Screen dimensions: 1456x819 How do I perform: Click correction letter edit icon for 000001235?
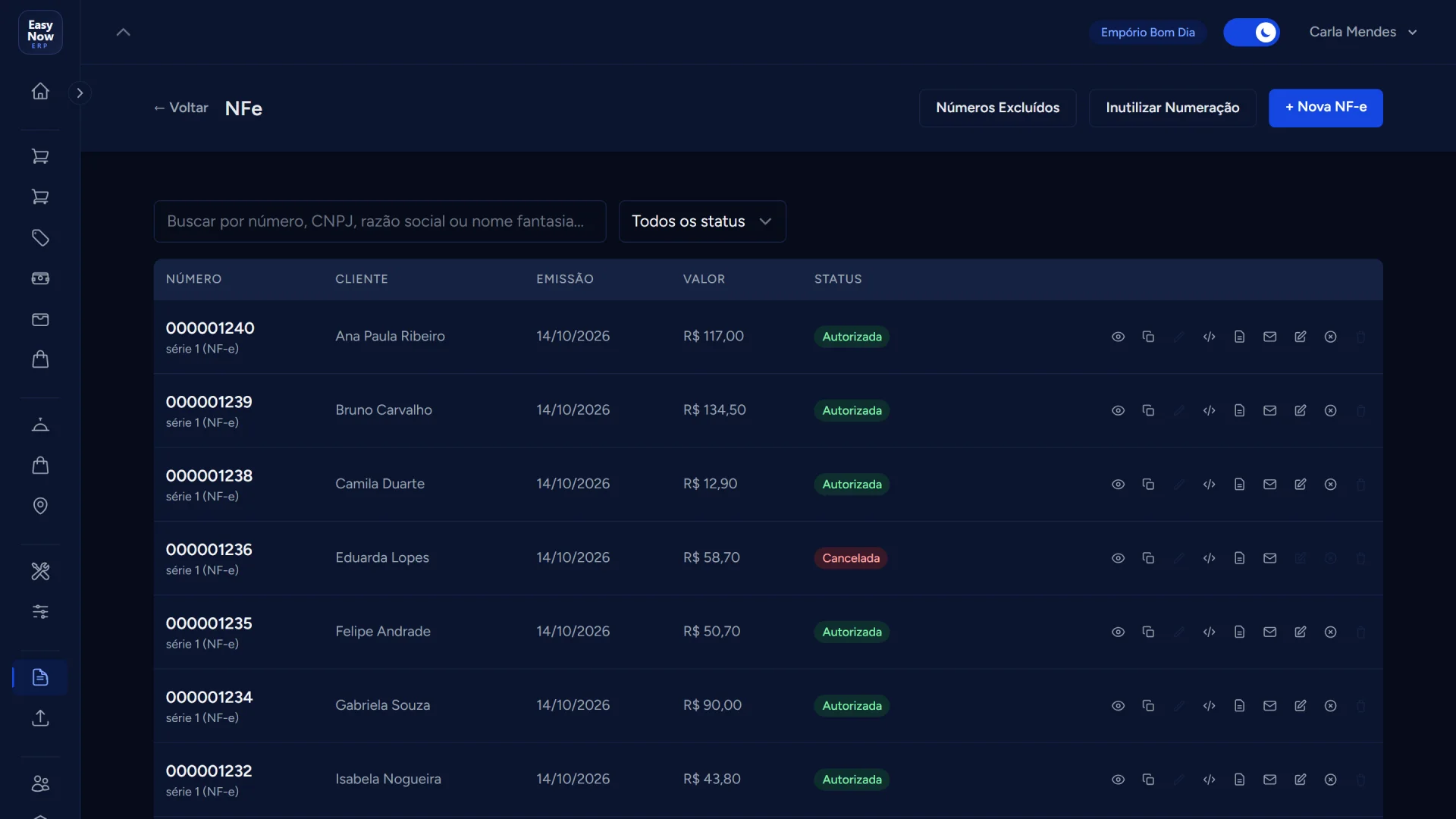coord(1300,632)
